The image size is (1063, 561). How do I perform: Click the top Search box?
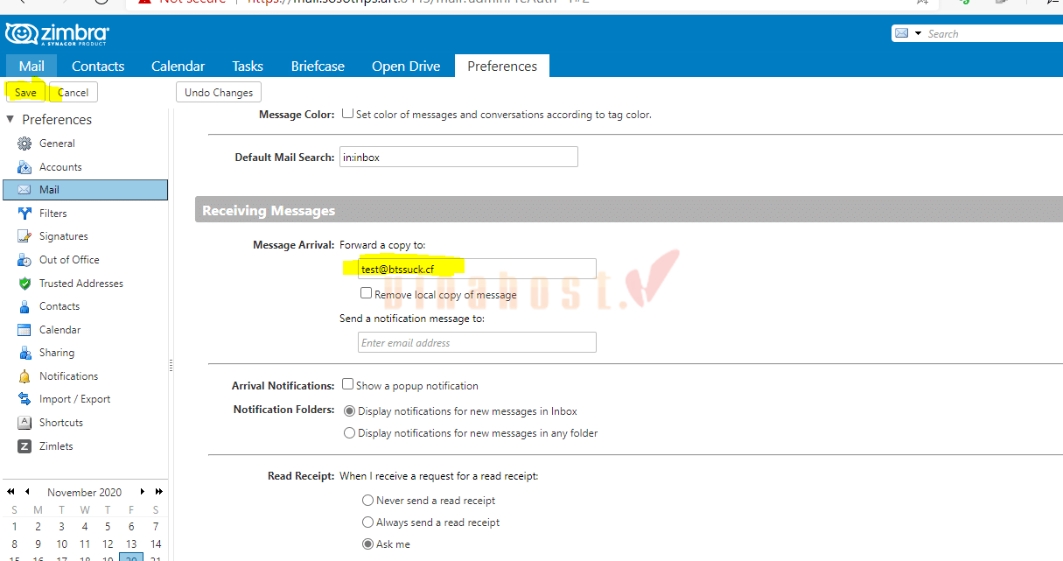click(x=993, y=34)
